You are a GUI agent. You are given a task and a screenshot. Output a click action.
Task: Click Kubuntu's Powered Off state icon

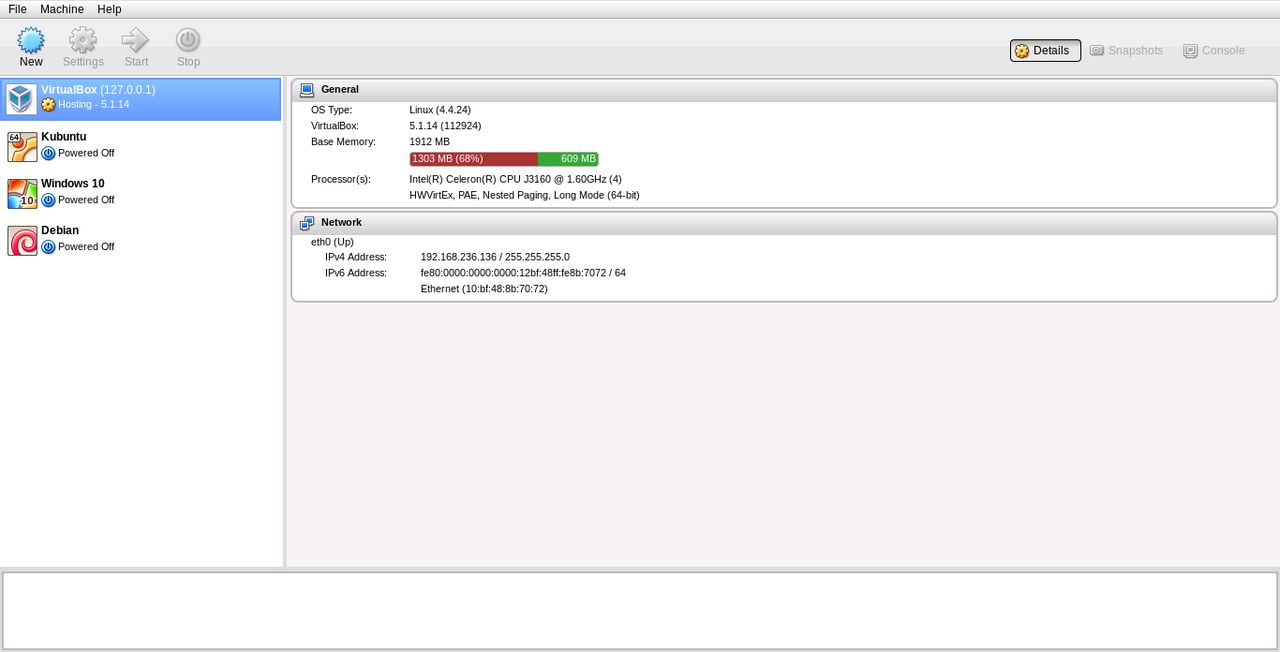48,153
